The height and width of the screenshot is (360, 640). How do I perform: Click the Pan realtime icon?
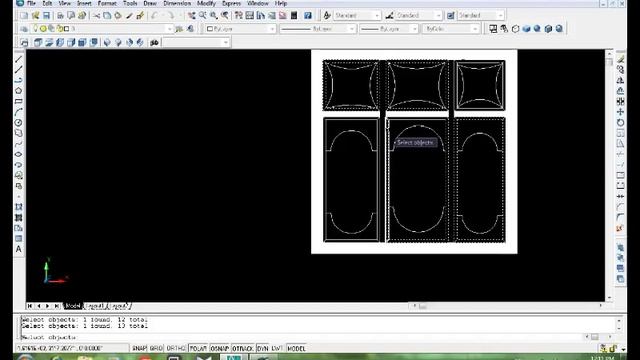191,16
